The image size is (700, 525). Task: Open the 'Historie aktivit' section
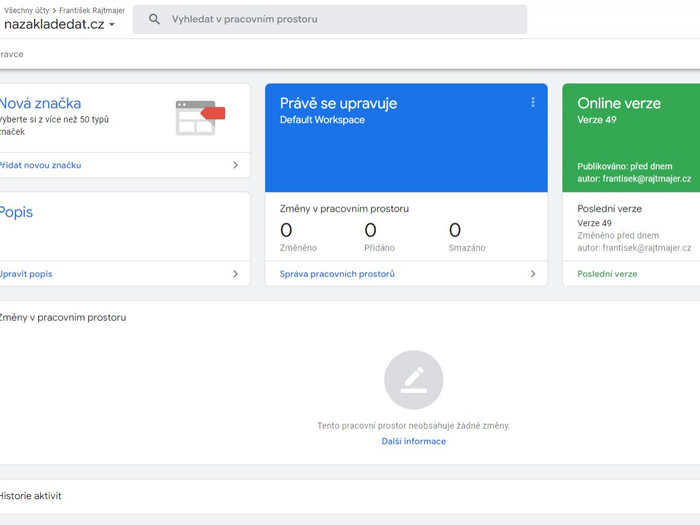31,496
